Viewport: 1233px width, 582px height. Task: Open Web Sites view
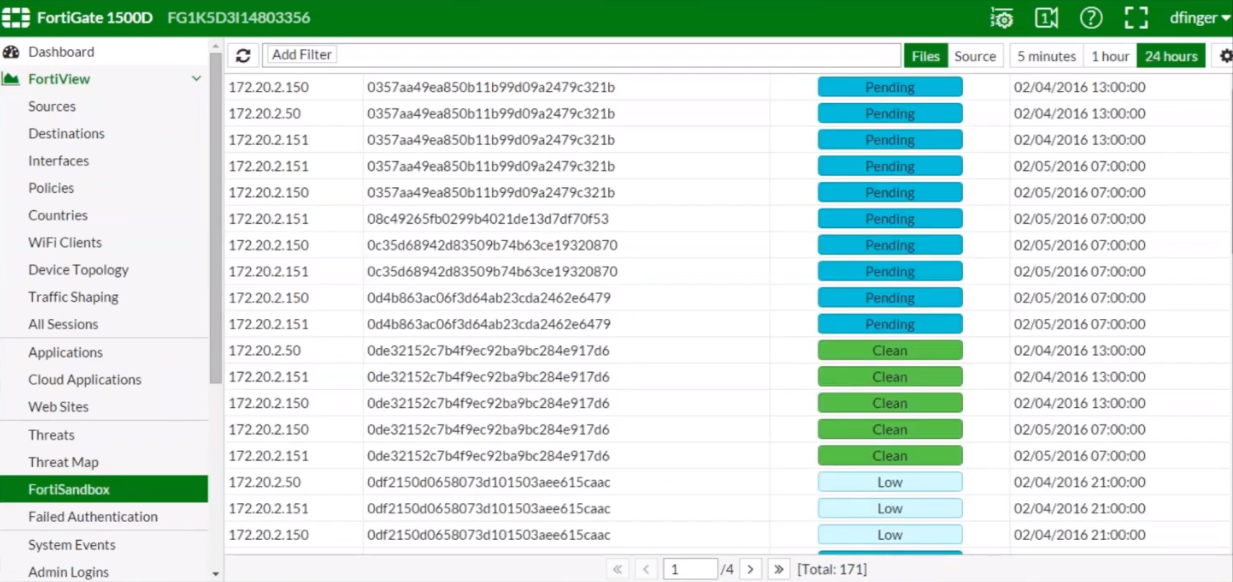tap(58, 407)
